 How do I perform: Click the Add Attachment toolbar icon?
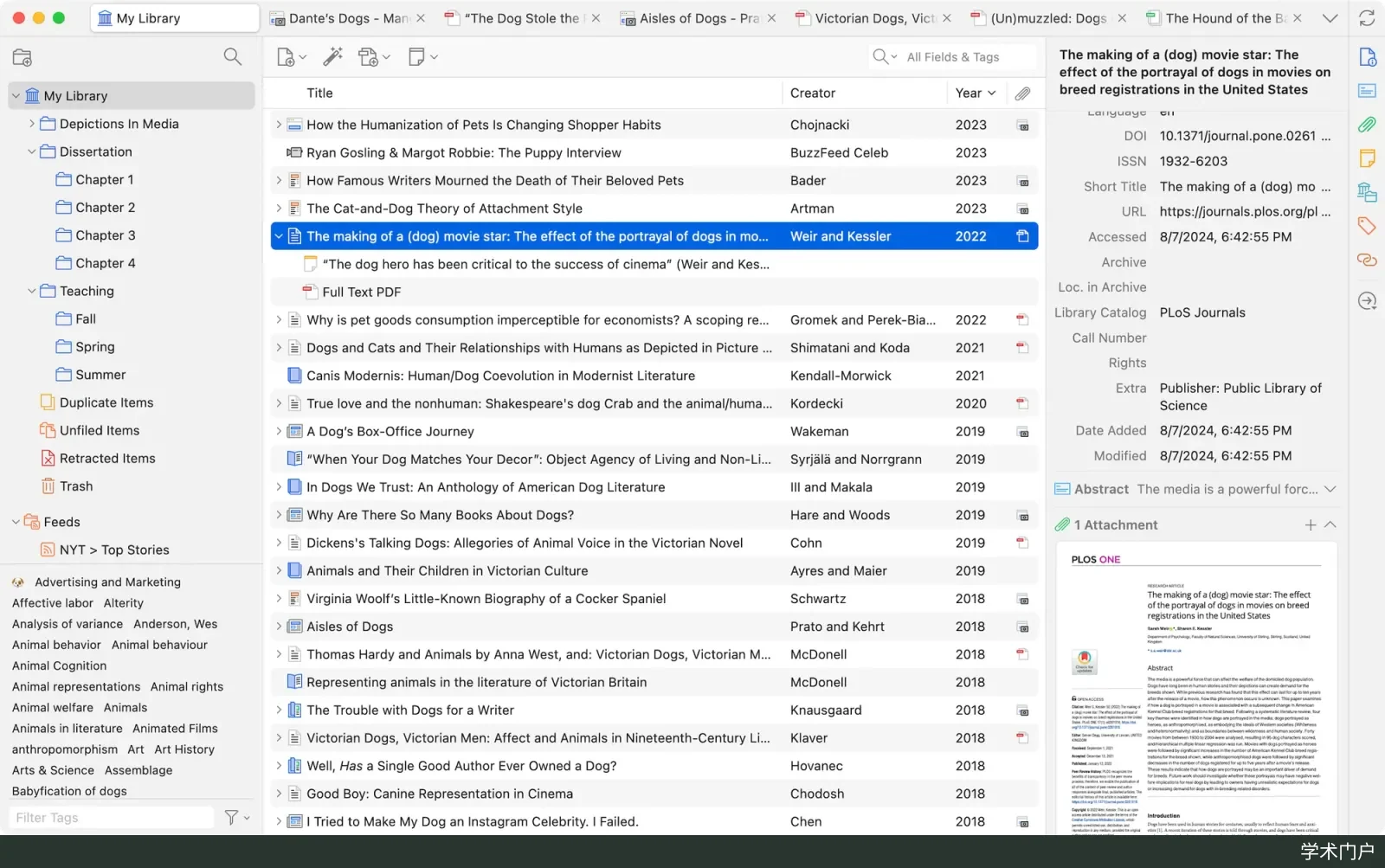[374, 57]
